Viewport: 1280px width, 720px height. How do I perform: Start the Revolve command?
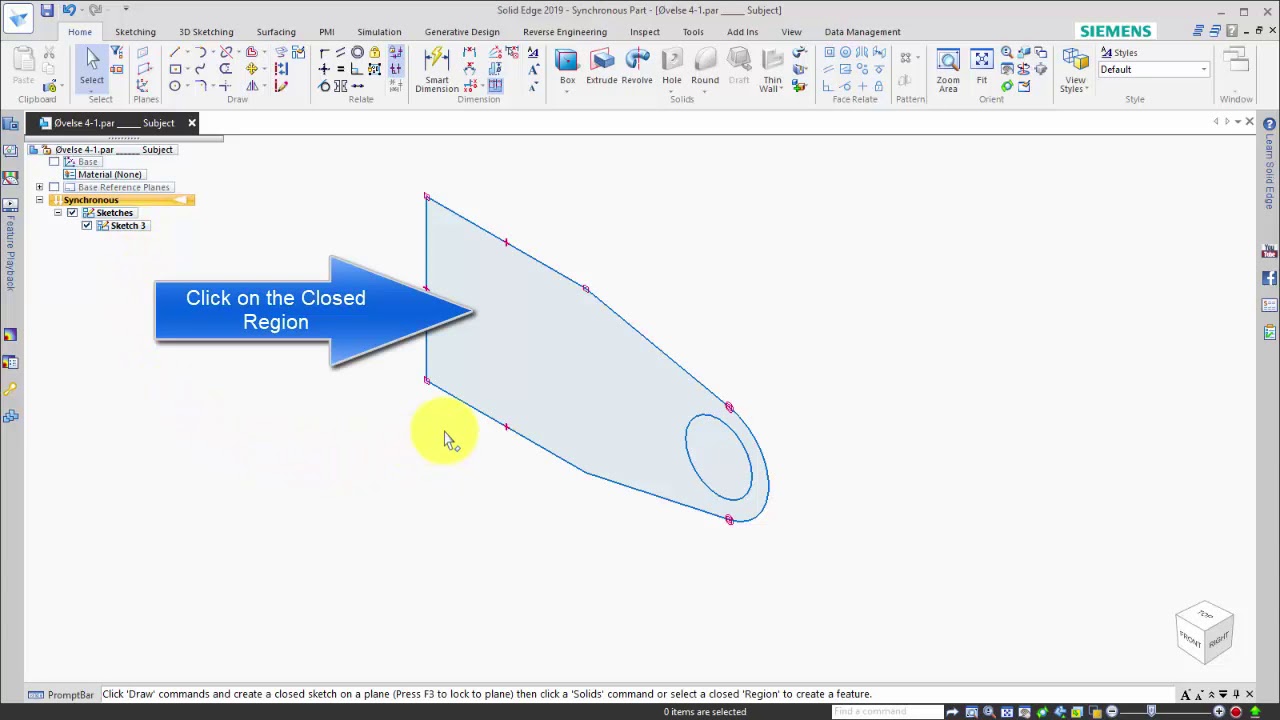pos(637,66)
